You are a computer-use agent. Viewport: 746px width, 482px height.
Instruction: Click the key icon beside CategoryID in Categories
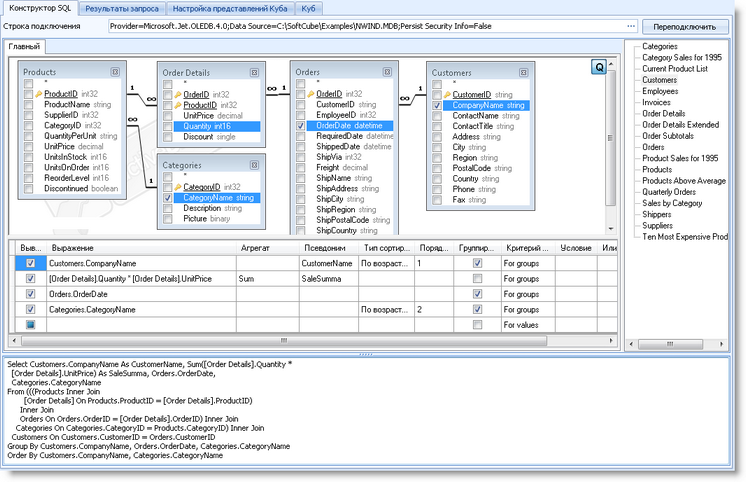(176, 187)
